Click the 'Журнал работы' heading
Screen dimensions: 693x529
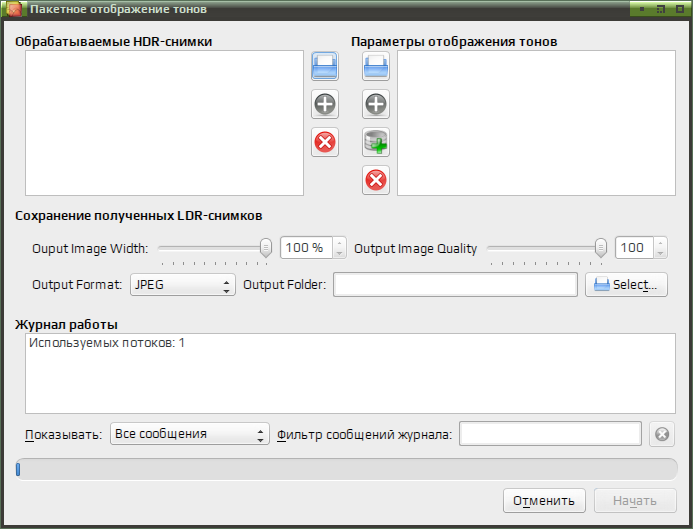[x=66, y=325]
